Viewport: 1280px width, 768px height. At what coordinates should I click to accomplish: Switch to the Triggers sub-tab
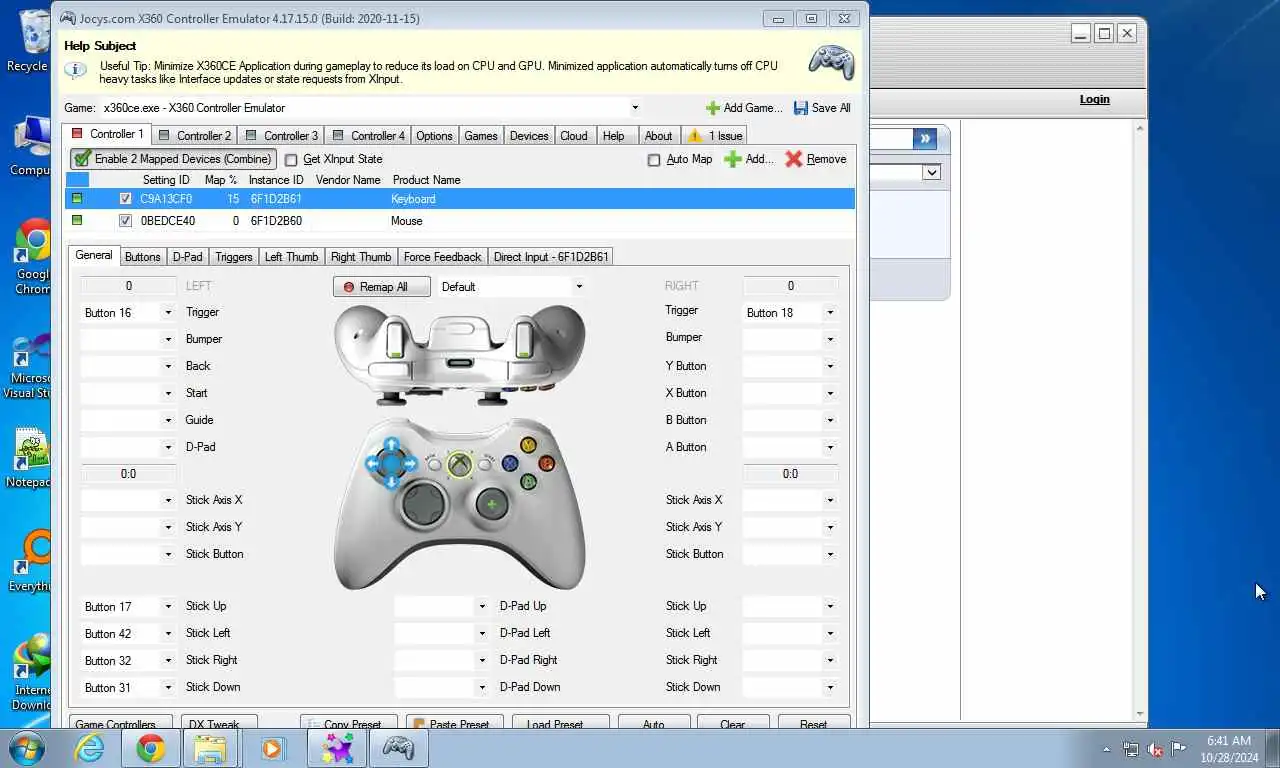coord(234,257)
